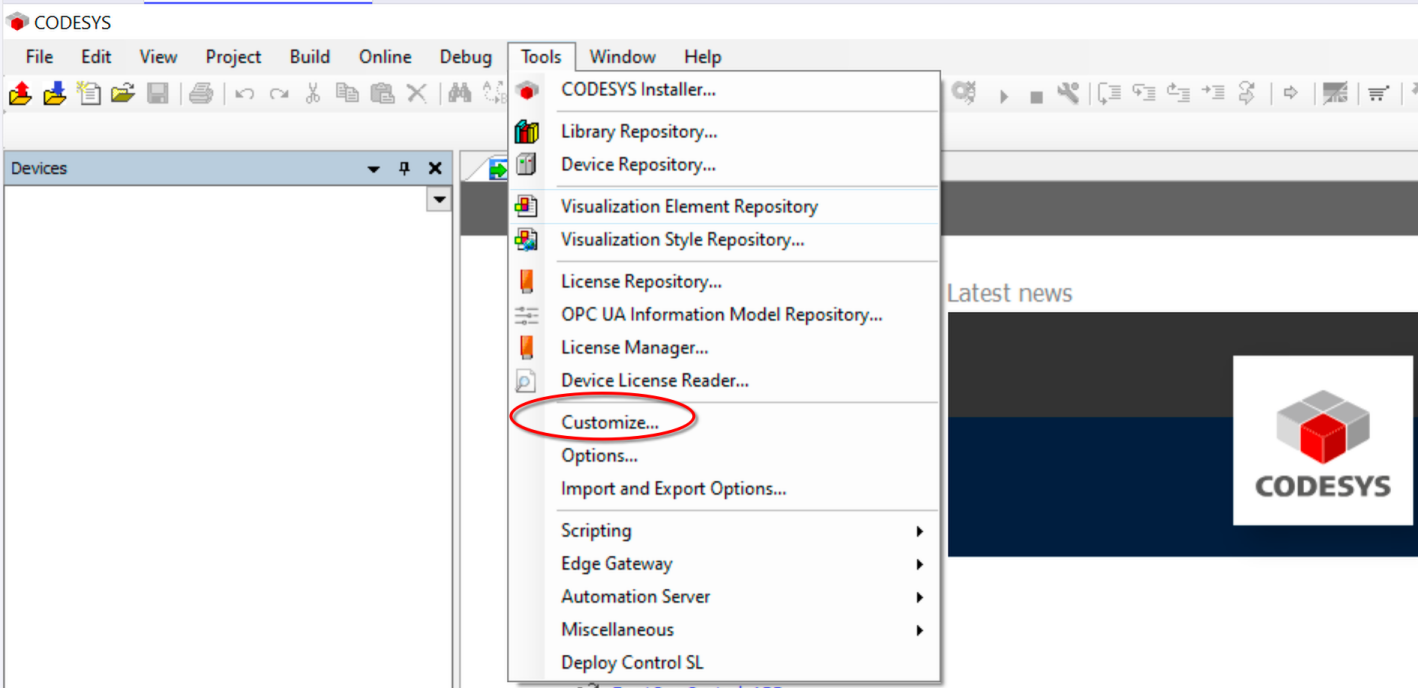This screenshot has width=1418, height=688.
Task: Click the Step Over debug icon
Action: (1109, 94)
